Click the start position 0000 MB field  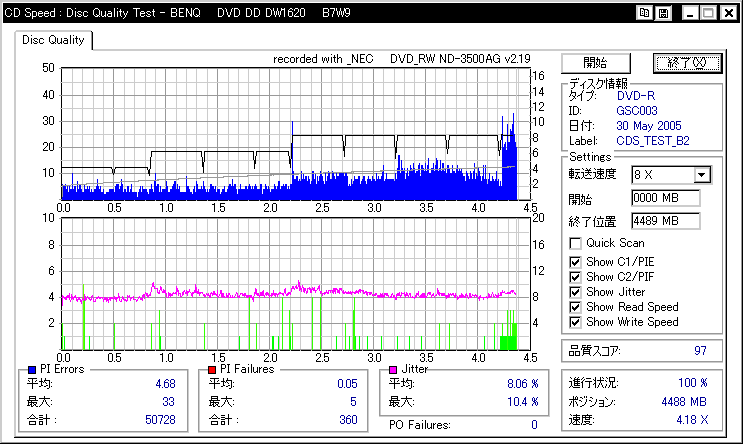coord(665,198)
